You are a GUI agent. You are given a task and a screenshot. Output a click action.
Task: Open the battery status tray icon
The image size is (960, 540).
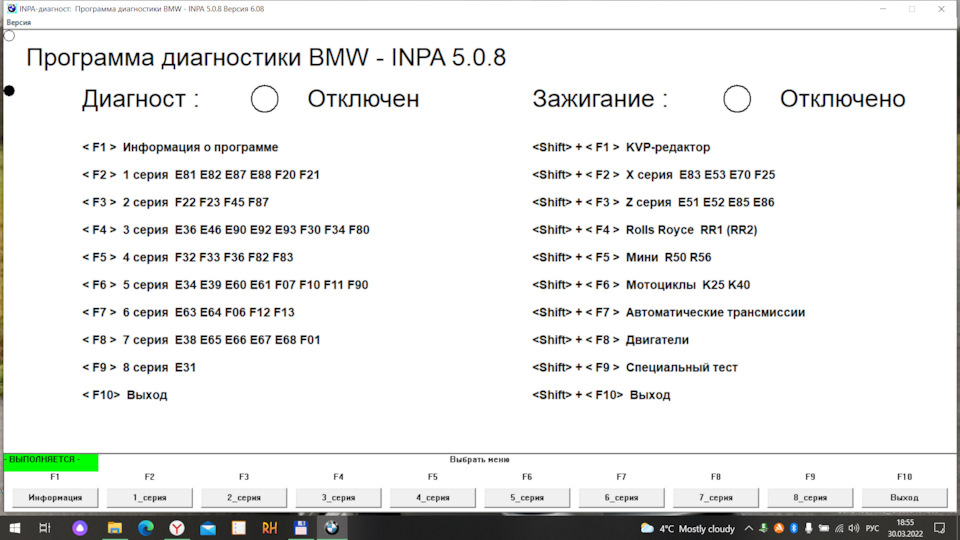point(824,528)
